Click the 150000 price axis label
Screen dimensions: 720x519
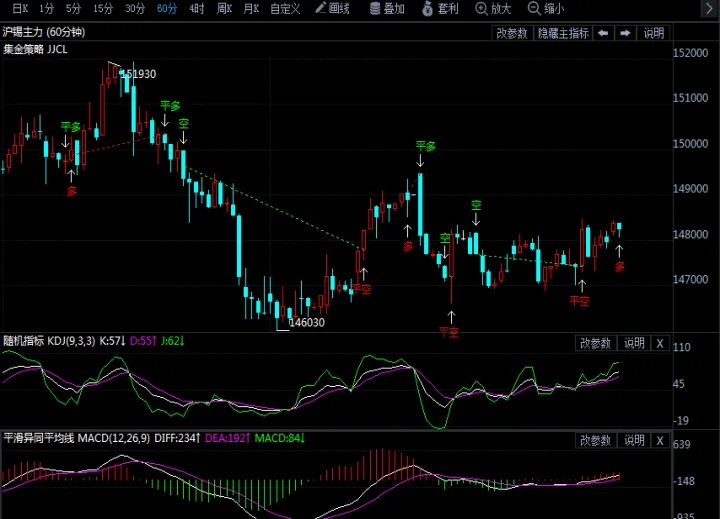pos(691,144)
